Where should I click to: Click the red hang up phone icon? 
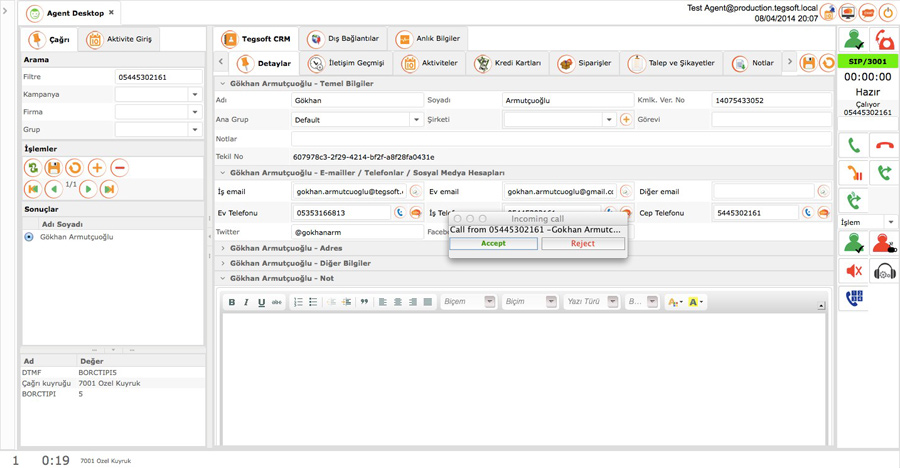pyautogui.click(x=884, y=146)
